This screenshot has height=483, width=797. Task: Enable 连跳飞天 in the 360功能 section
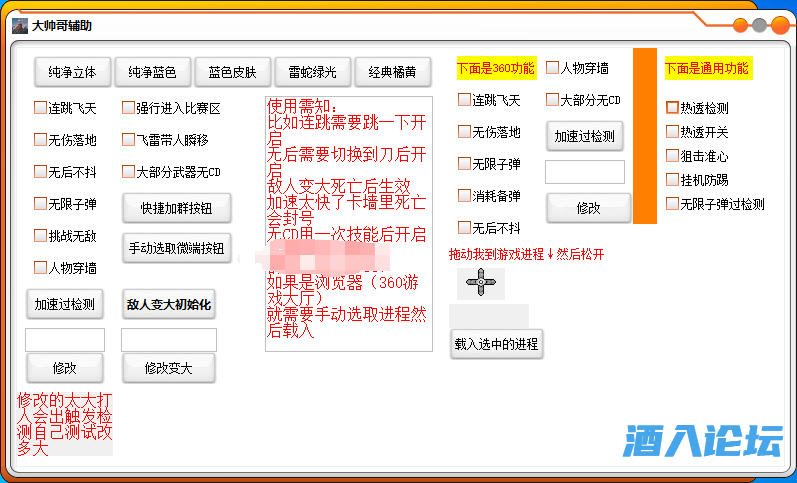(464, 100)
